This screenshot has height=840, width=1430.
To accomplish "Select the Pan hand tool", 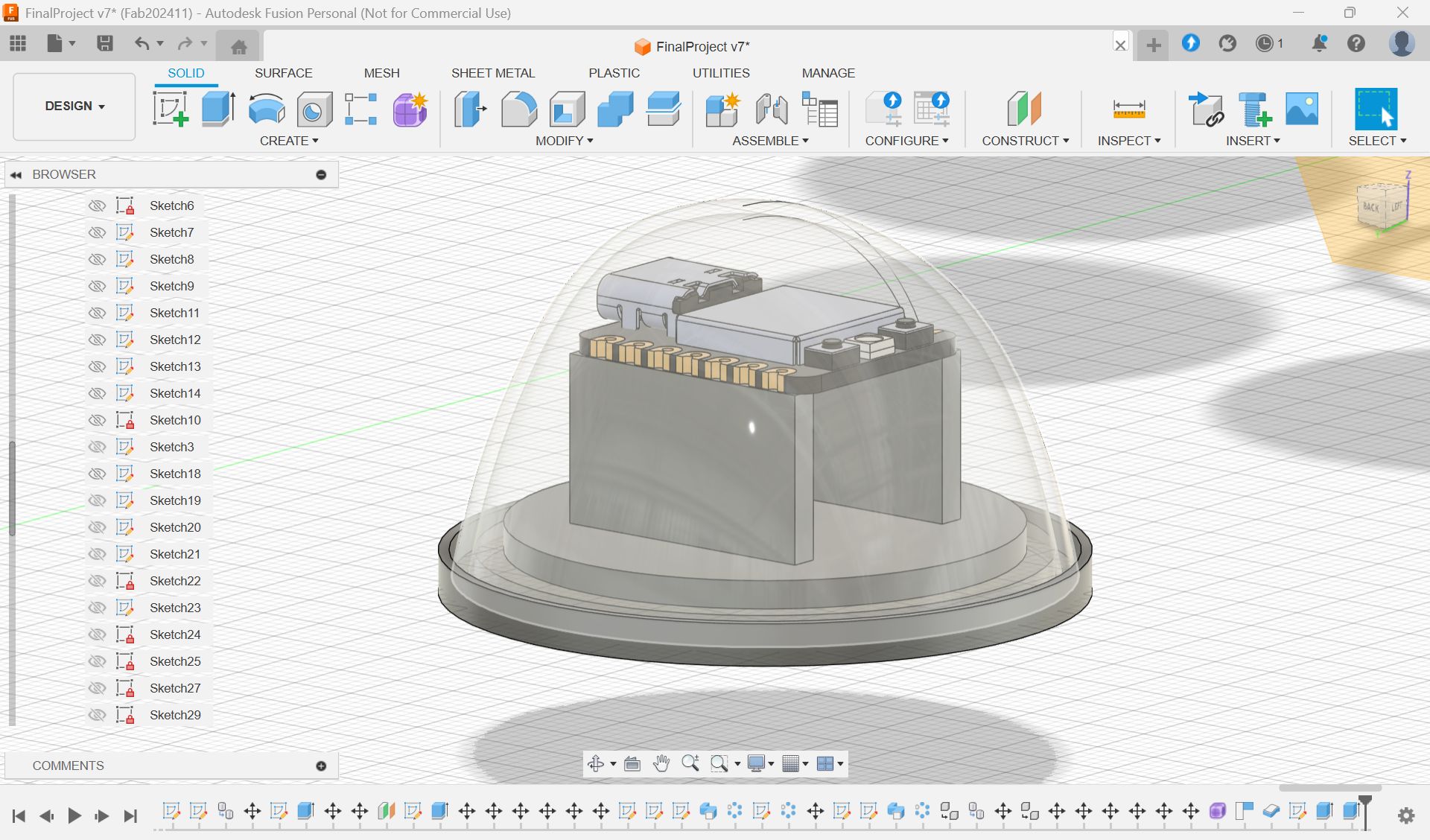I will pos(661,763).
